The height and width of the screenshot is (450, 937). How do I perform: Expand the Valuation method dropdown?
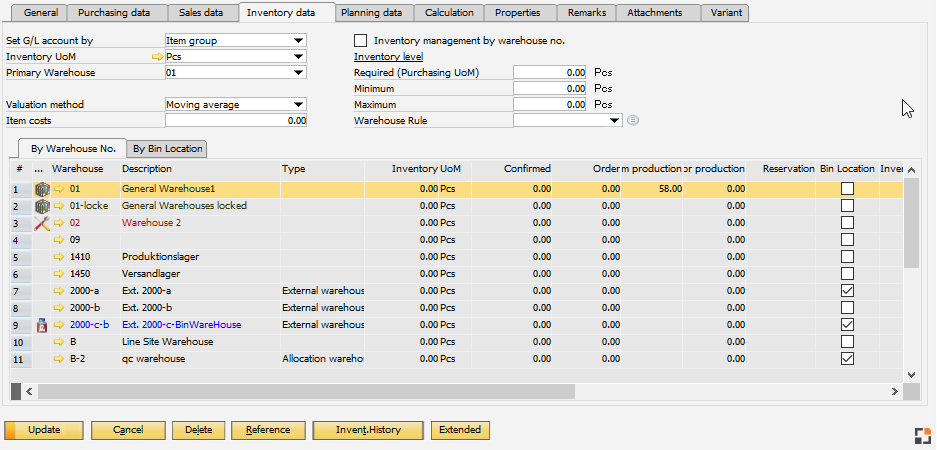coord(299,104)
